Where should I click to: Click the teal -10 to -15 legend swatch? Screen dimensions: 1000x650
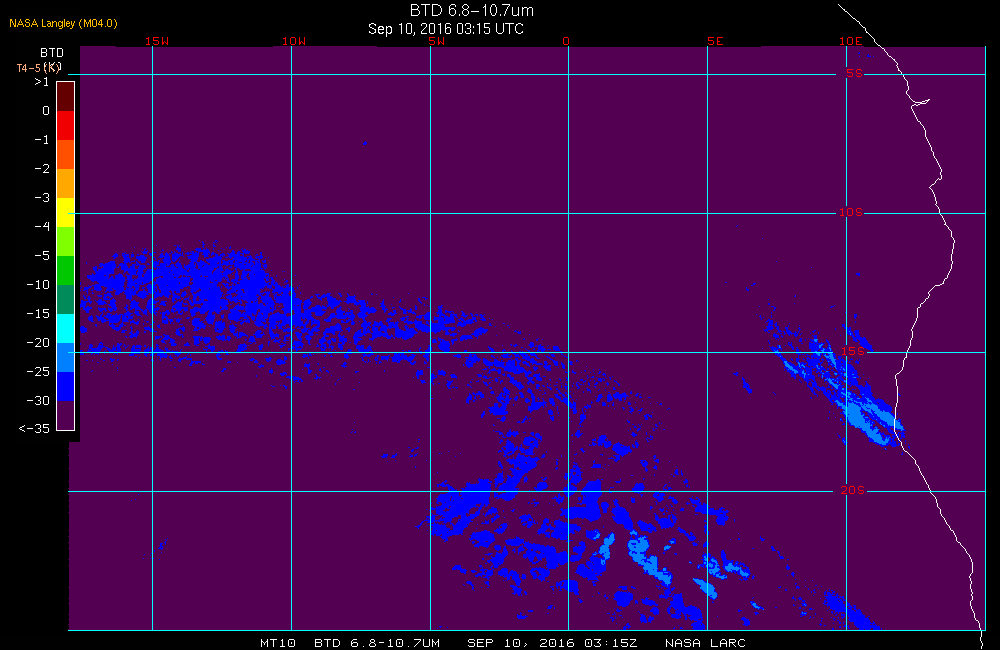[66, 299]
